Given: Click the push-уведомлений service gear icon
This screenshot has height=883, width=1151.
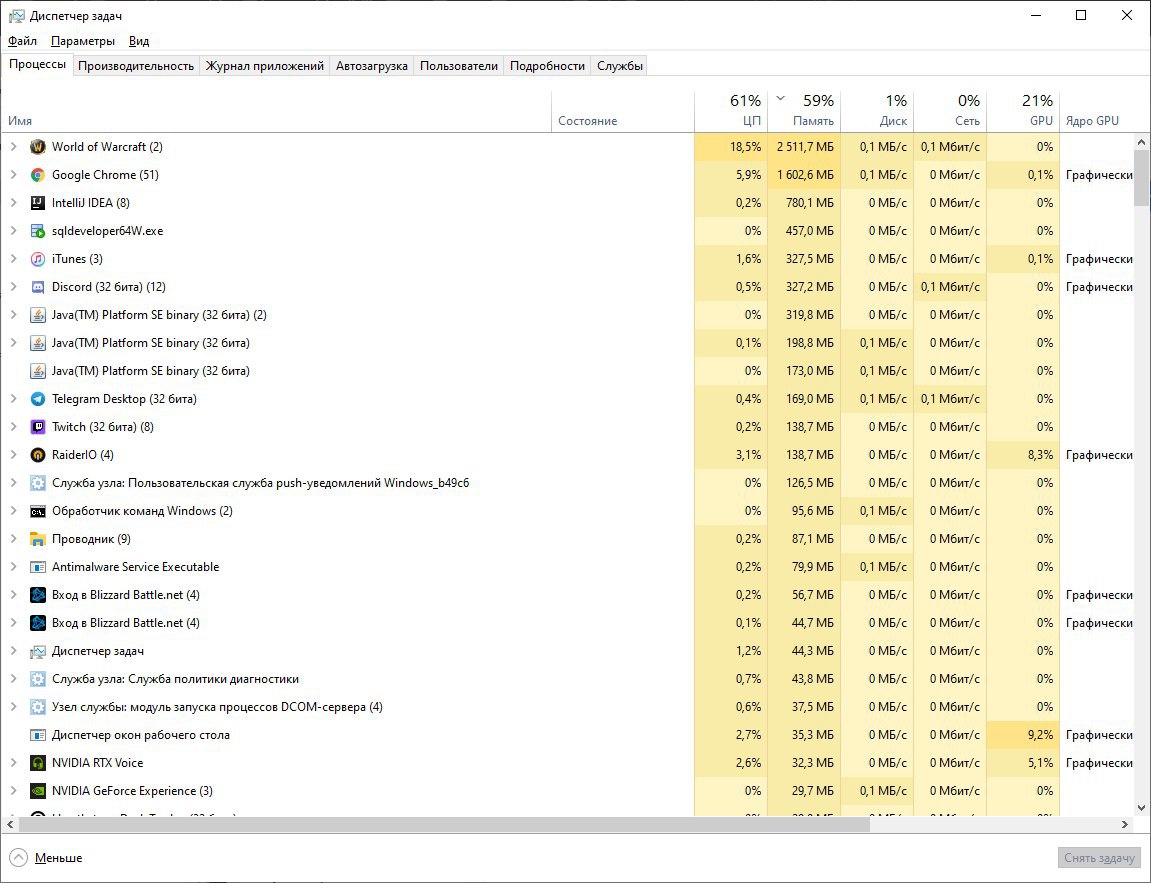Looking at the screenshot, I should pyautogui.click(x=37, y=483).
